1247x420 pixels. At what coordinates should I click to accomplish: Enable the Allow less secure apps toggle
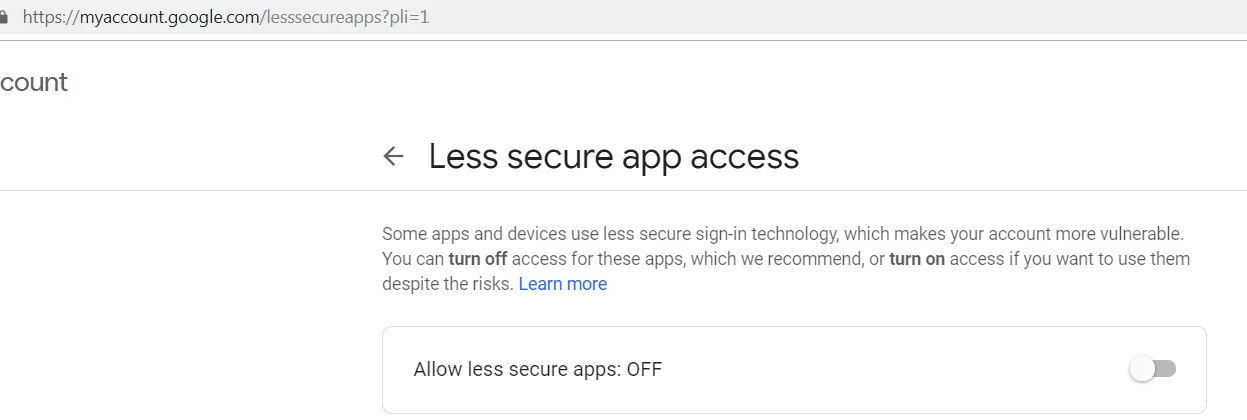(x=1152, y=369)
